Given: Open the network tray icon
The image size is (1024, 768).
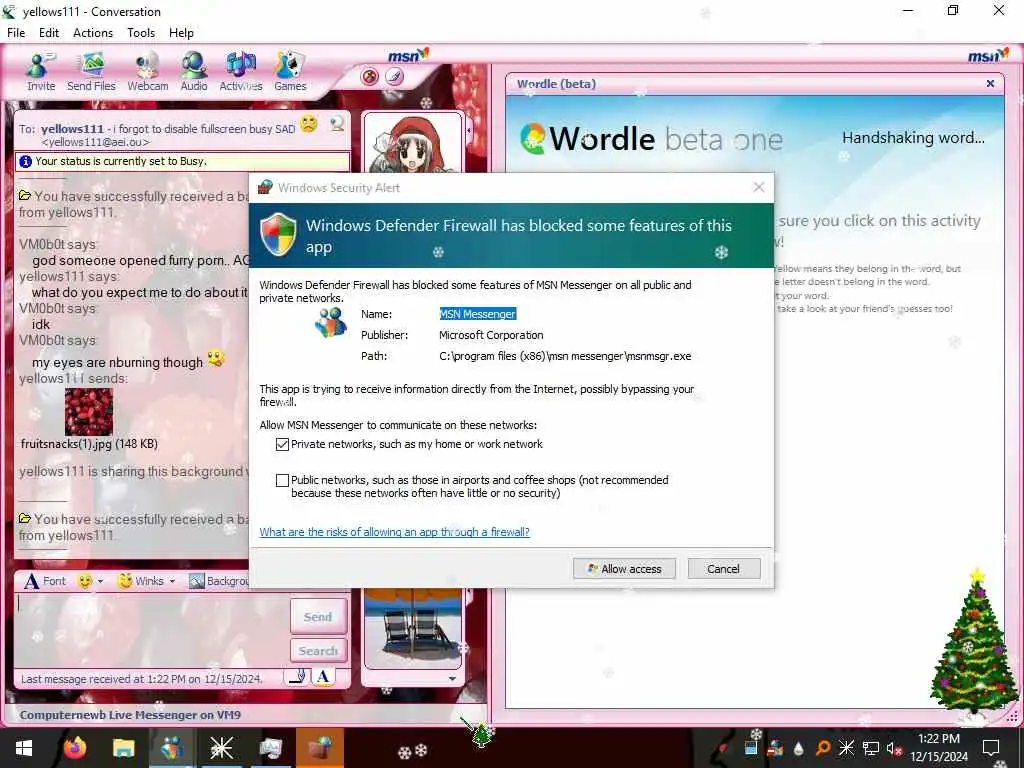Looking at the screenshot, I should pyautogui.click(x=870, y=748).
